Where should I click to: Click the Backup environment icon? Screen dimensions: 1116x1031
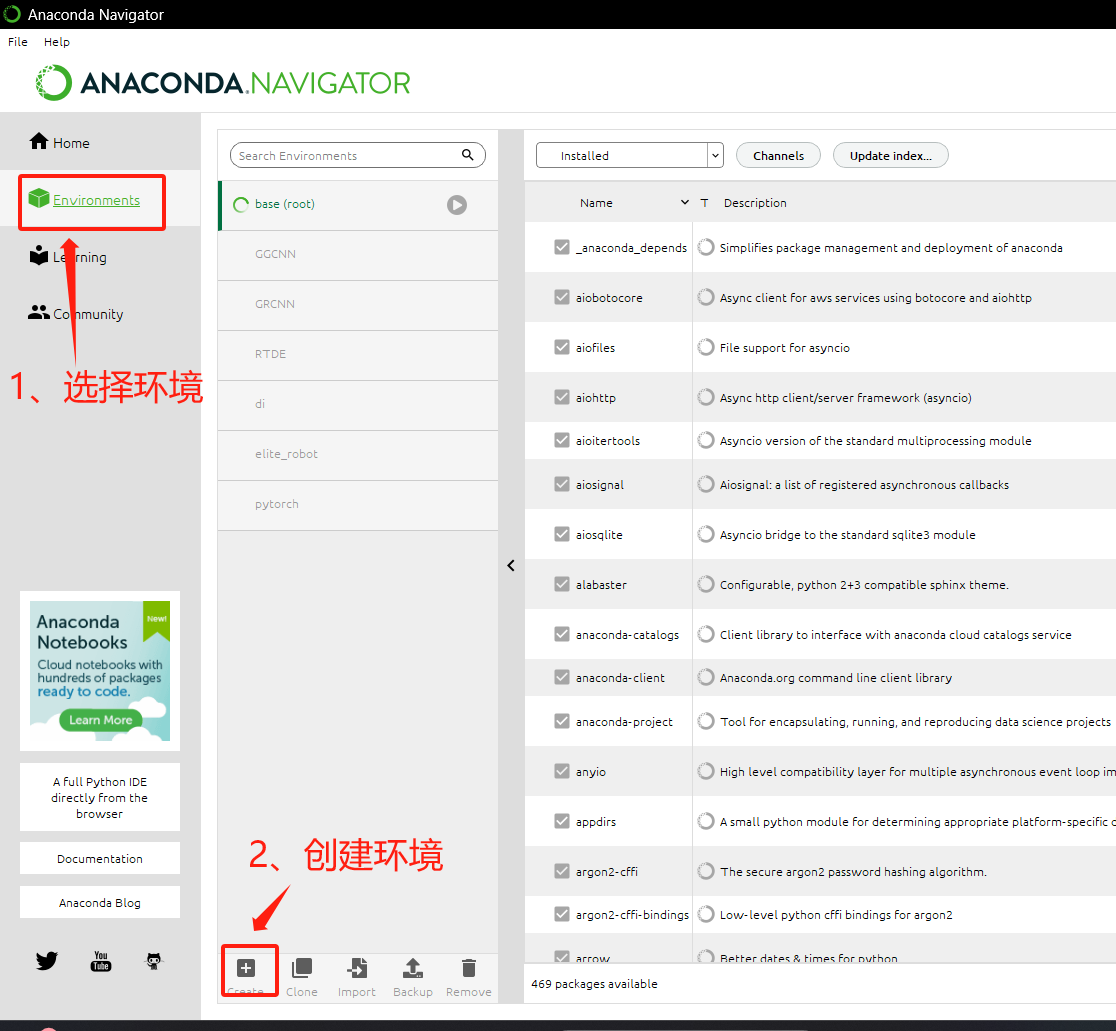click(x=413, y=968)
